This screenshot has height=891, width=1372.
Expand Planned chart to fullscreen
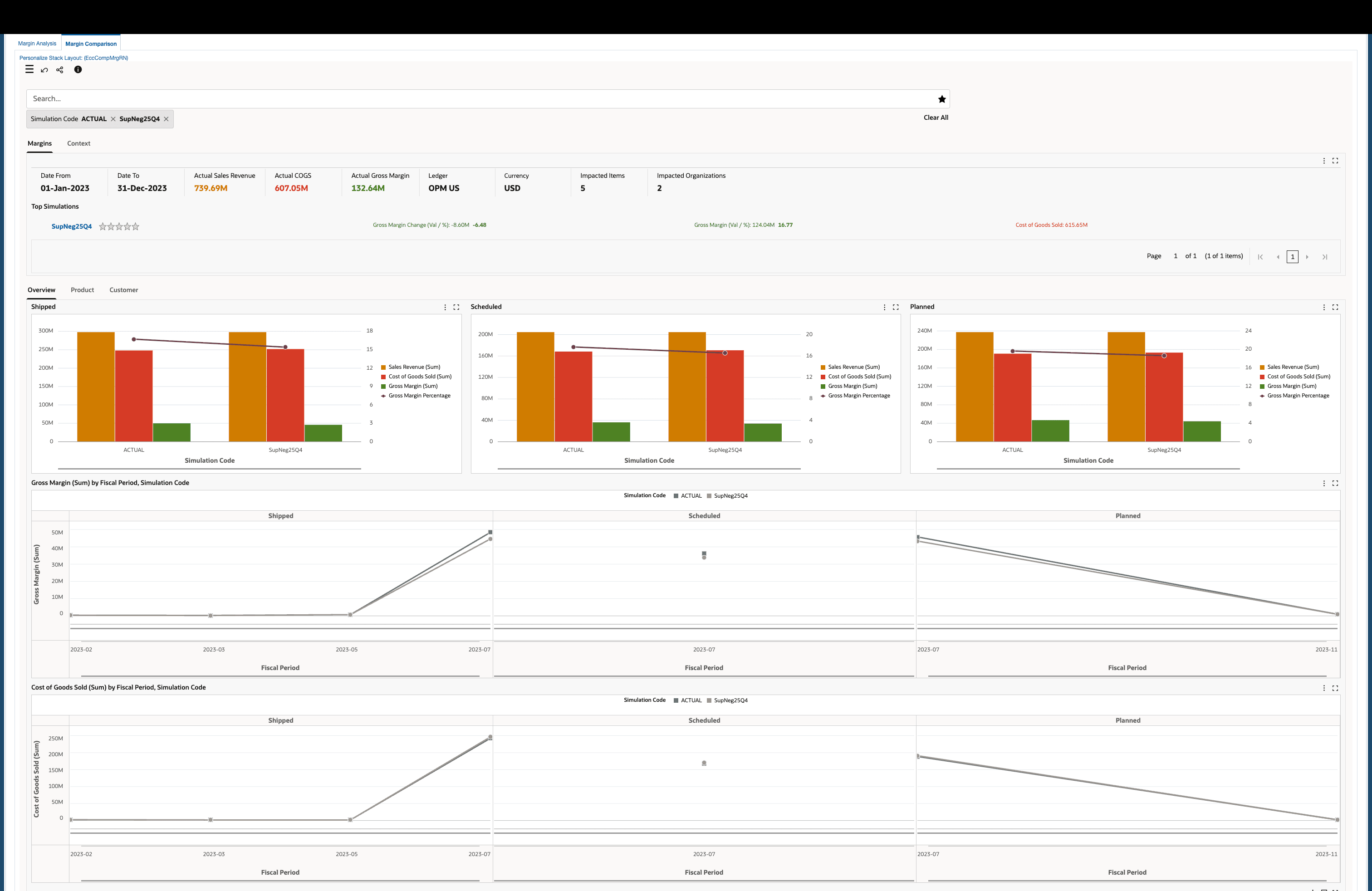(x=1334, y=307)
